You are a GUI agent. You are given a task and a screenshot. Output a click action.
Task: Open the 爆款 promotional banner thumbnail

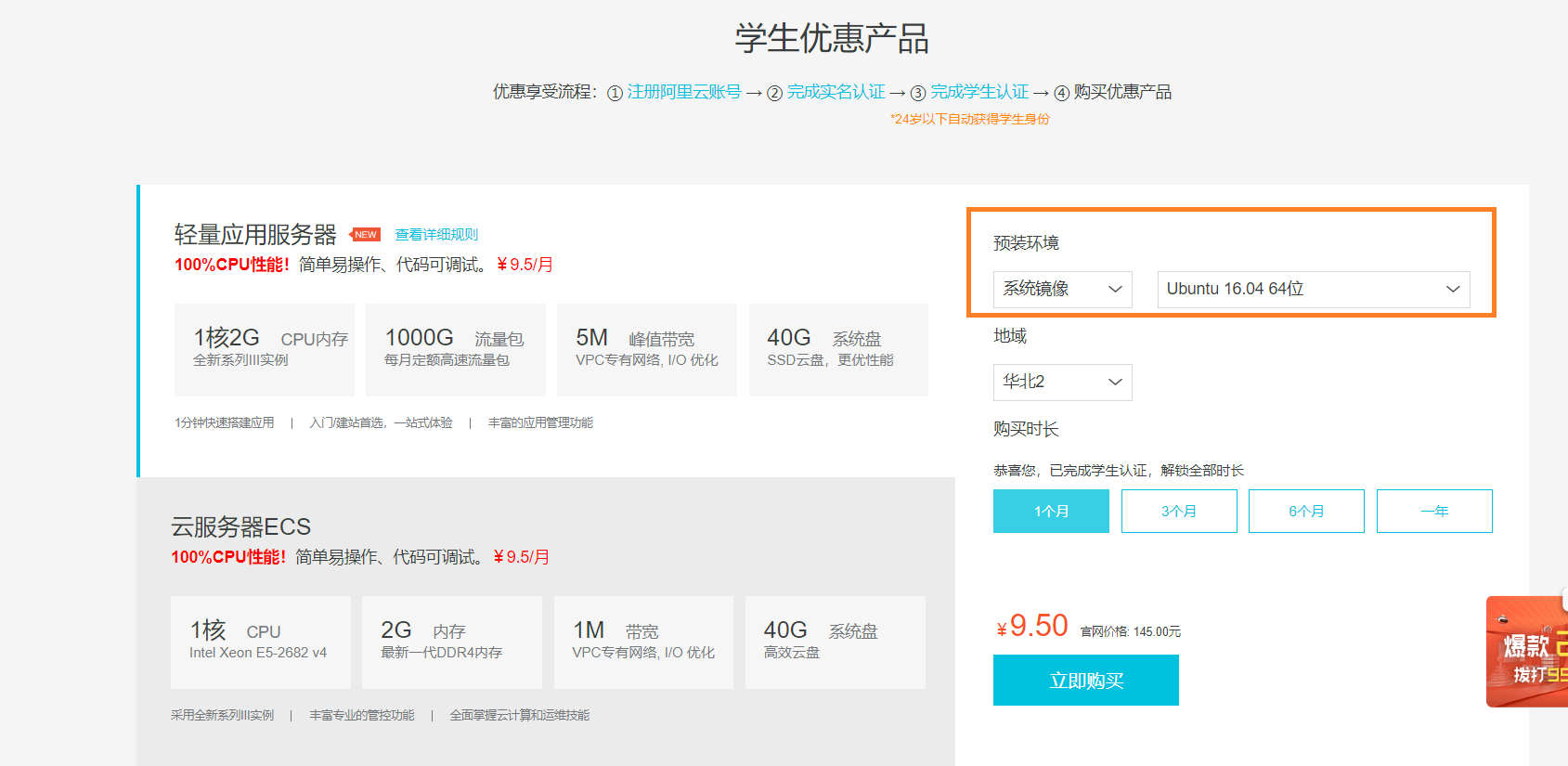pos(1527,652)
